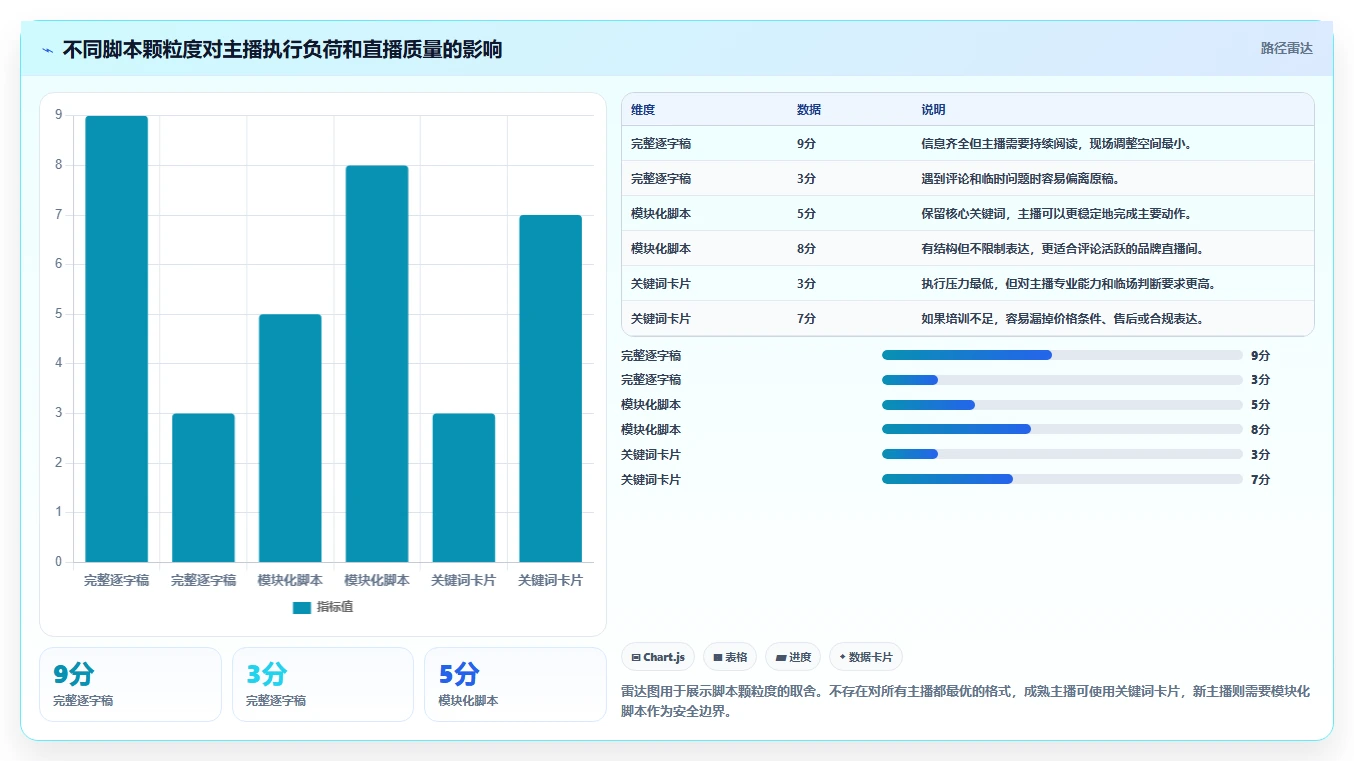Click the 7分 cell in the table

pyautogui.click(x=806, y=319)
